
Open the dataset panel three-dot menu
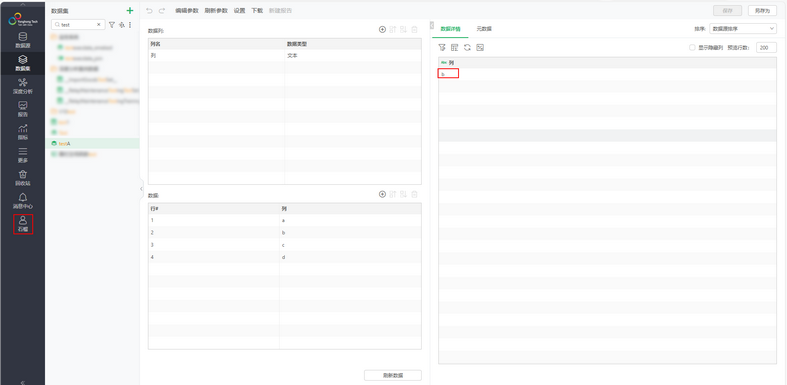tap(130, 24)
